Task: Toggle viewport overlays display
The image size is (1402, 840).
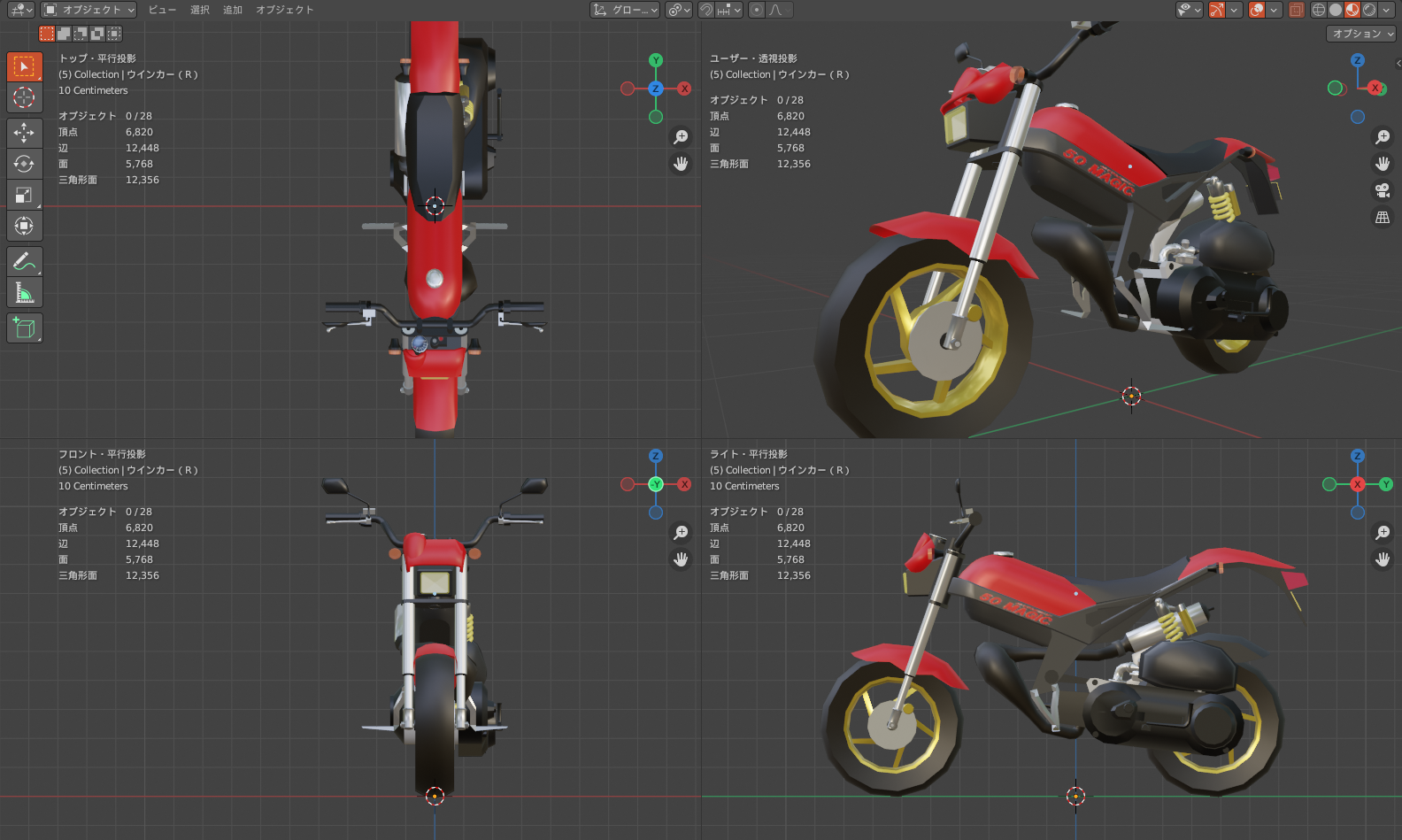Action: coord(1257,10)
